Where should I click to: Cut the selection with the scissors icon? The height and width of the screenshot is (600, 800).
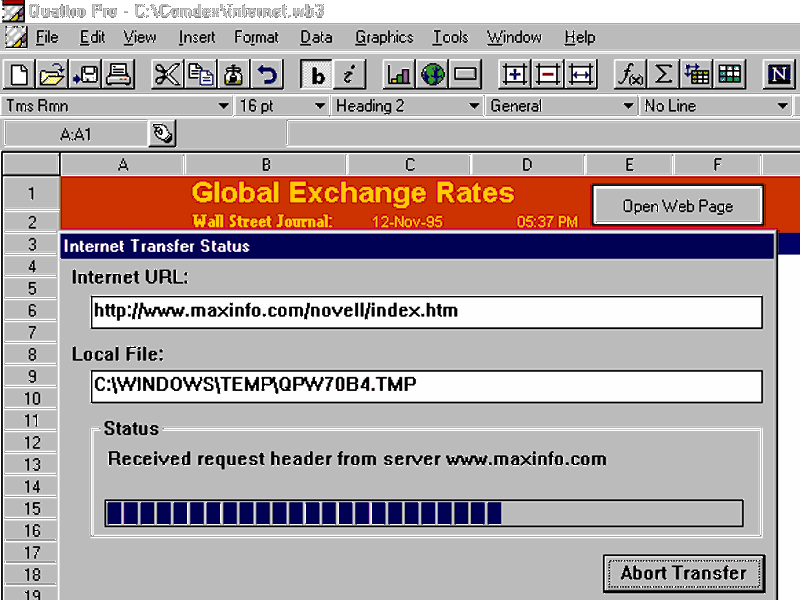click(167, 75)
